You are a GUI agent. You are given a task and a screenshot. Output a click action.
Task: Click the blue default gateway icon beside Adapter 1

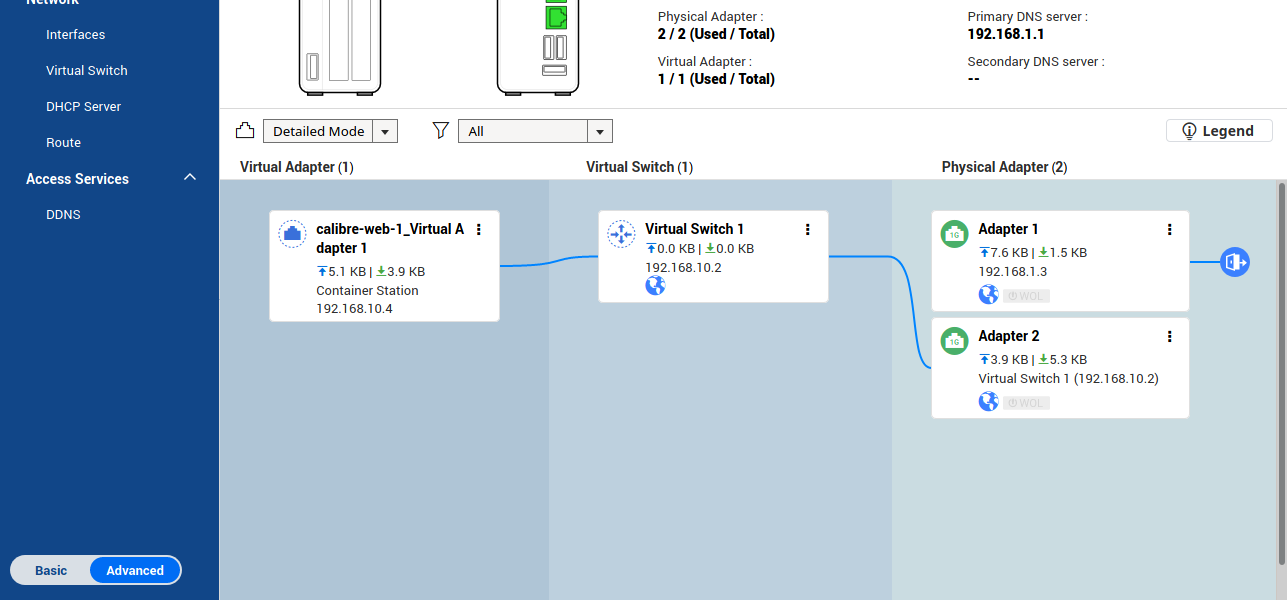[x=1235, y=263]
